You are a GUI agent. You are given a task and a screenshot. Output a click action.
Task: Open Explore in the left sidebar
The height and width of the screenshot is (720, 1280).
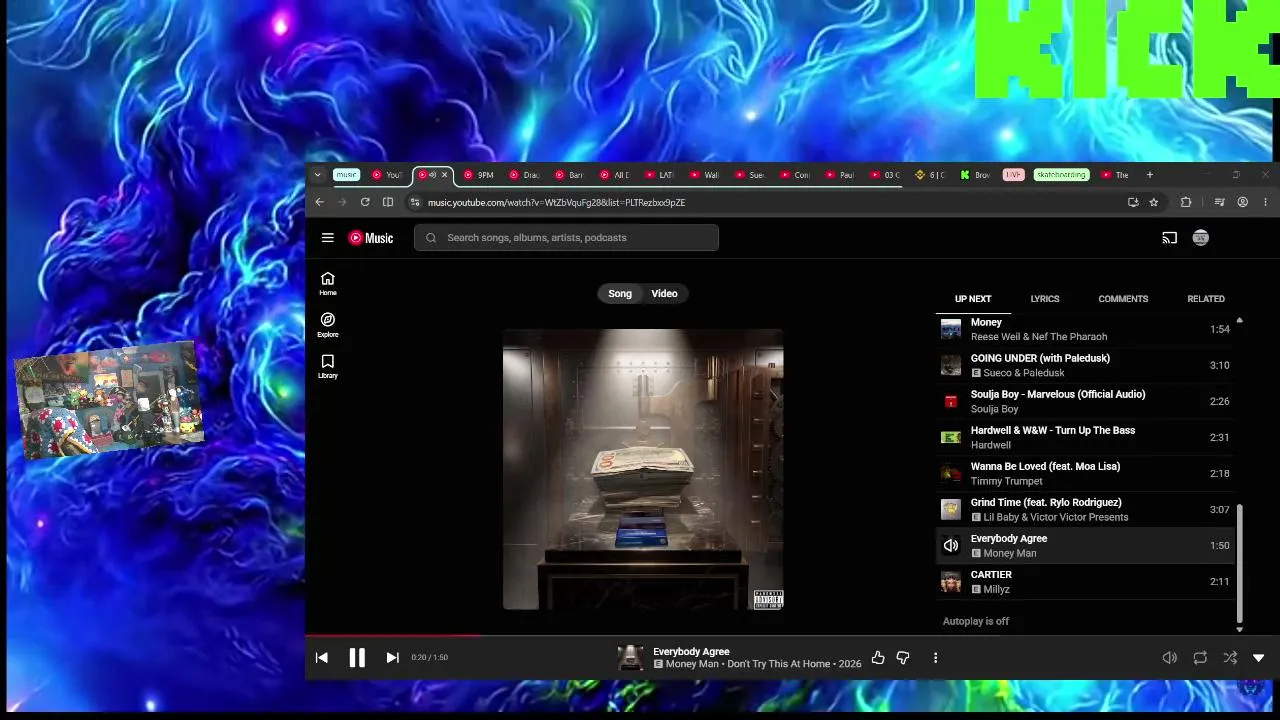point(328,325)
